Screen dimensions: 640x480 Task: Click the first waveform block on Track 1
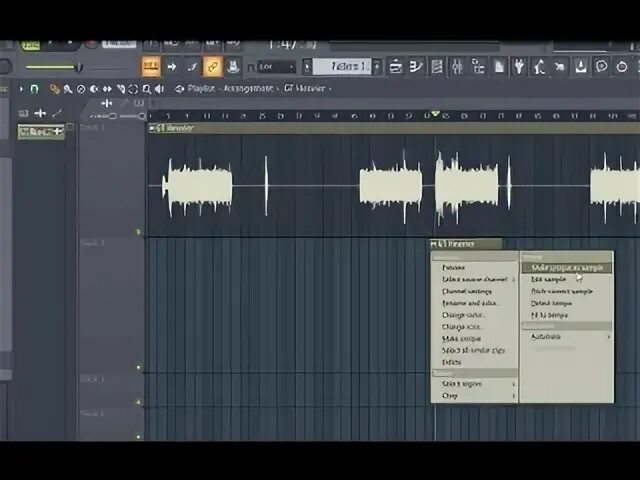[198, 186]
